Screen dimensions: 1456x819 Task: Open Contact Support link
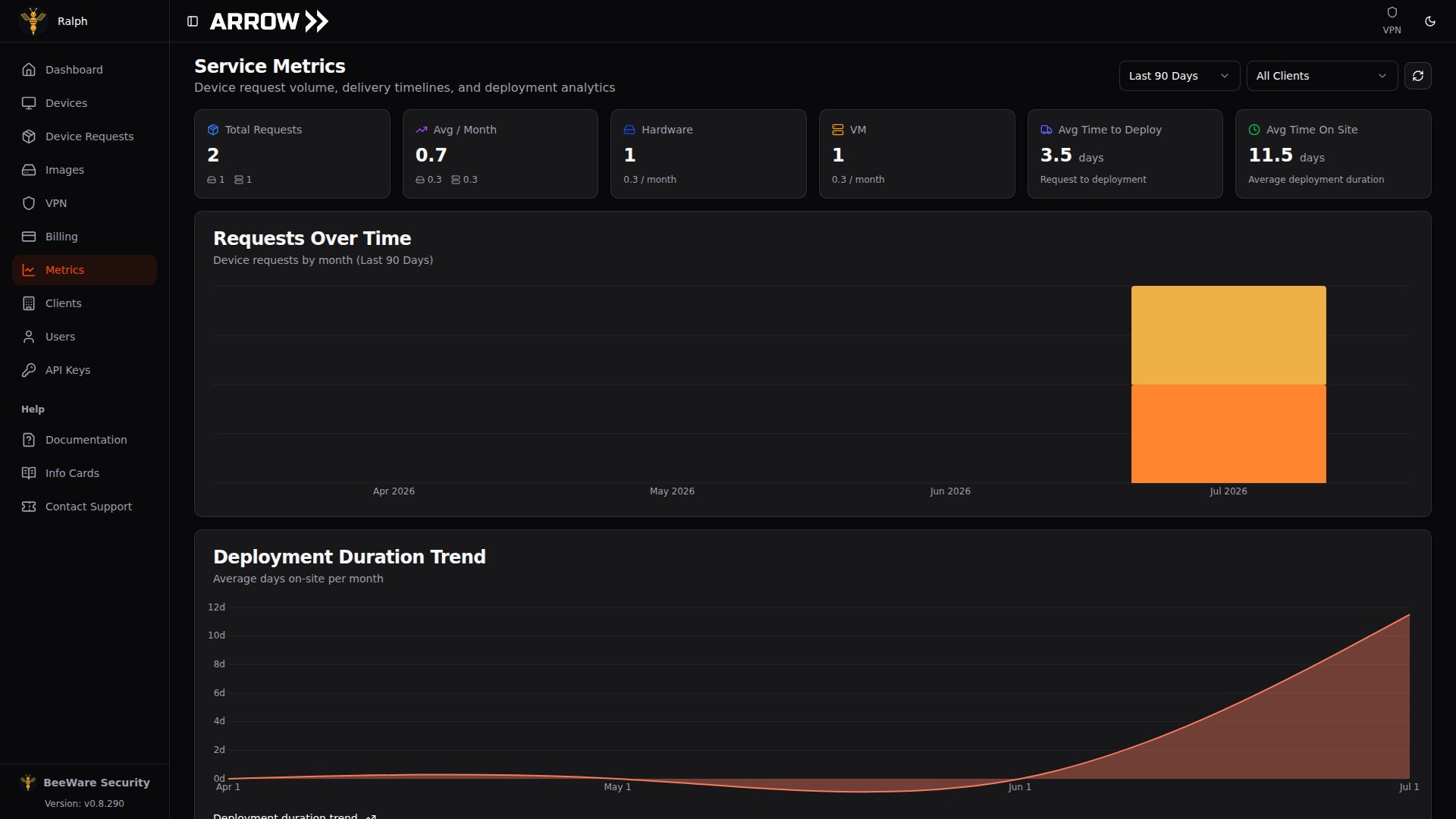coord(84,507)
